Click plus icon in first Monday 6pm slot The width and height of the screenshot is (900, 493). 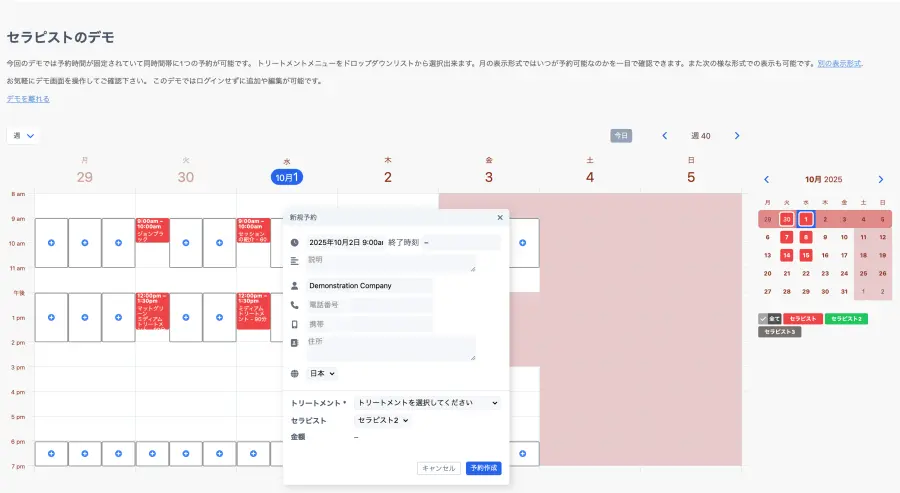pyautogui.click(x=51, y=454)
